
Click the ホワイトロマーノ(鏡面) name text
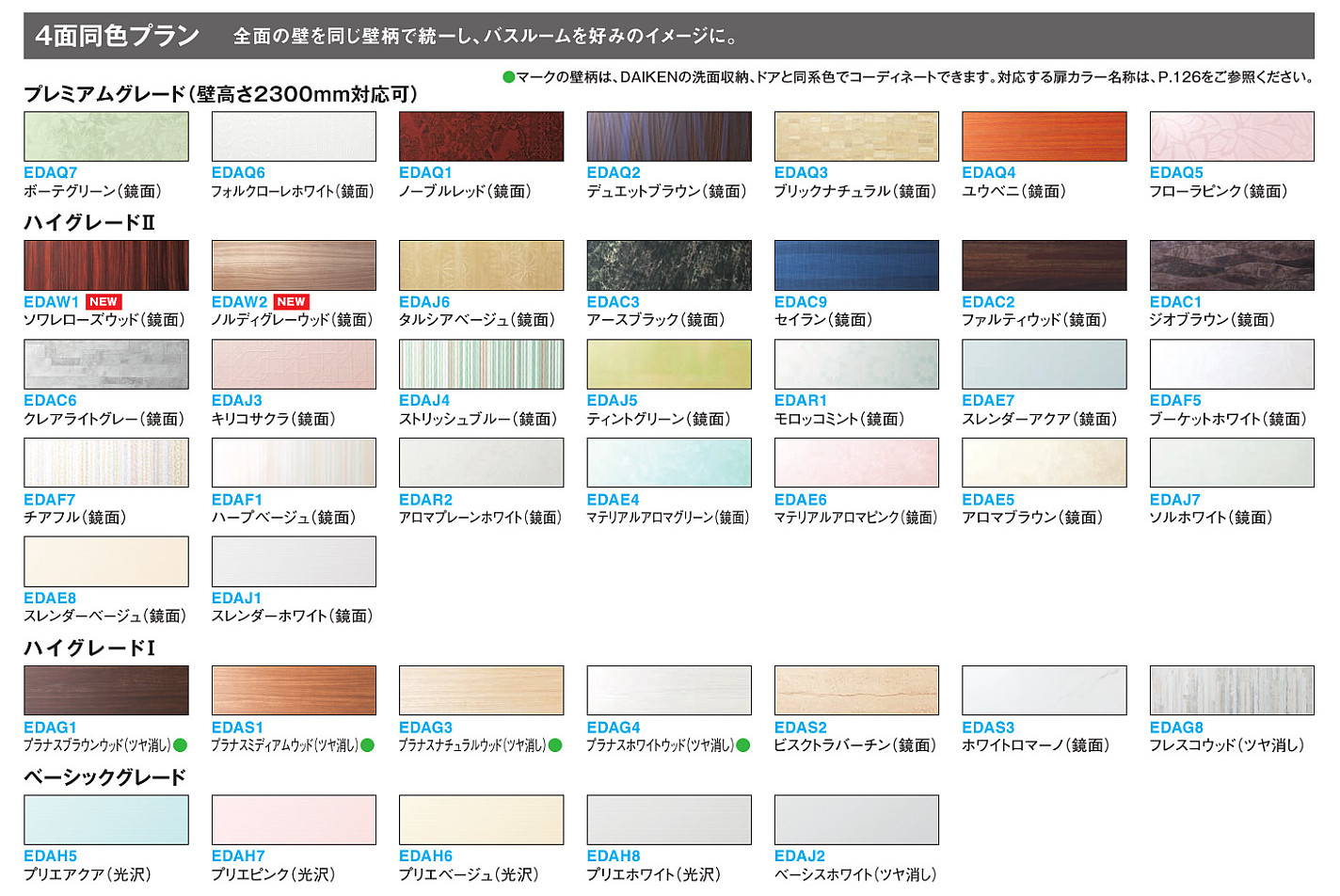1035,745
